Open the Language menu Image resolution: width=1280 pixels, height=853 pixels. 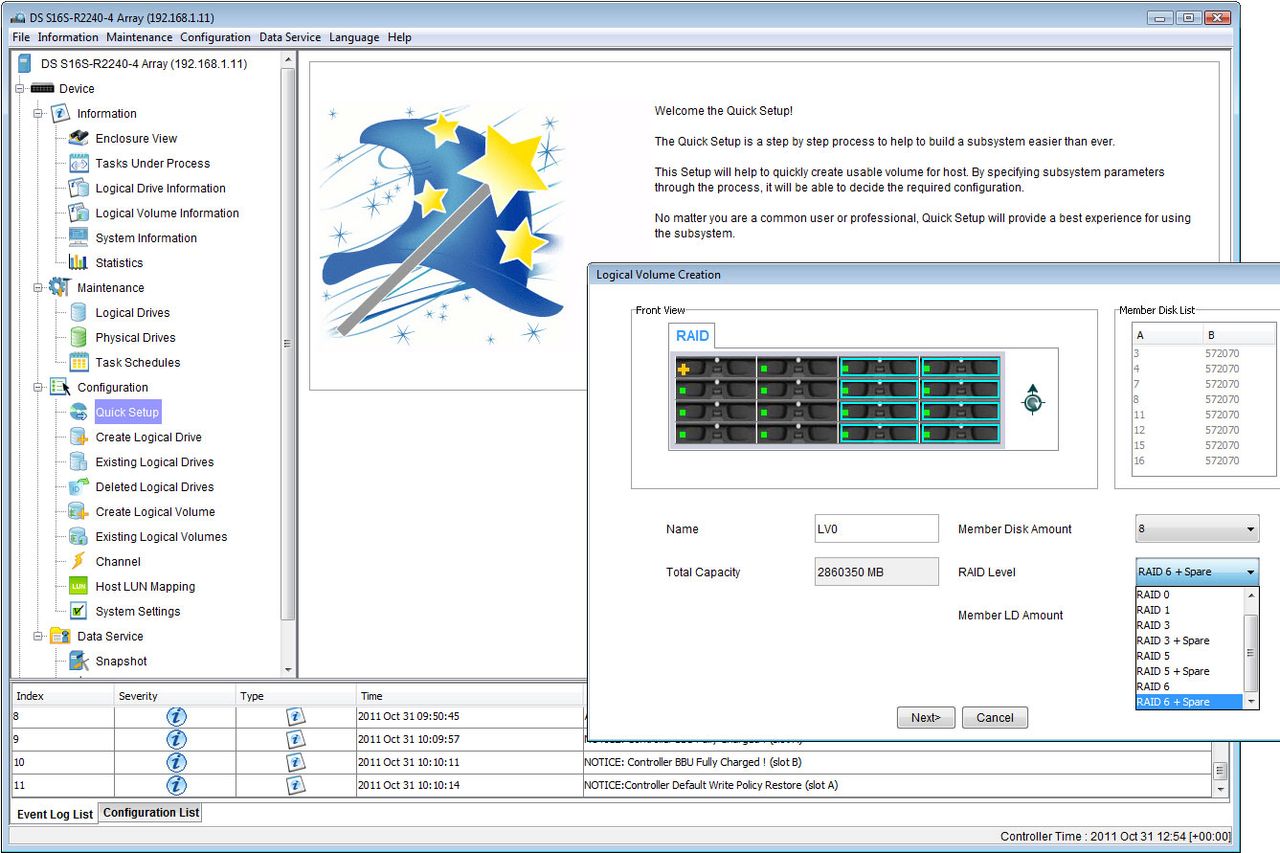[x=354, y=37]
